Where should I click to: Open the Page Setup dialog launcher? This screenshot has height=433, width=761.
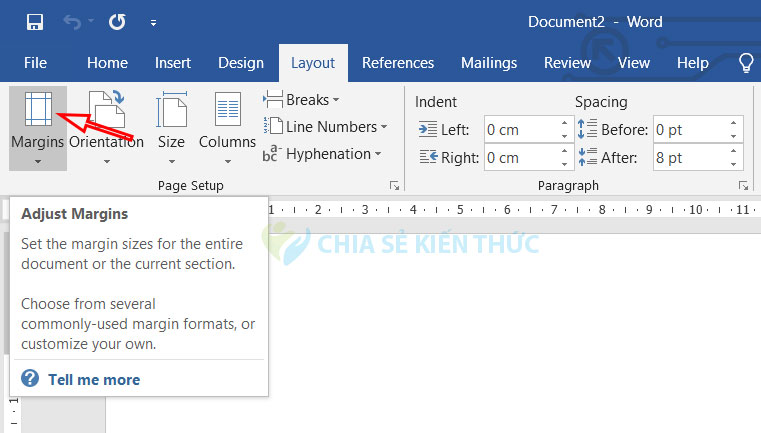tap(394, 186)
